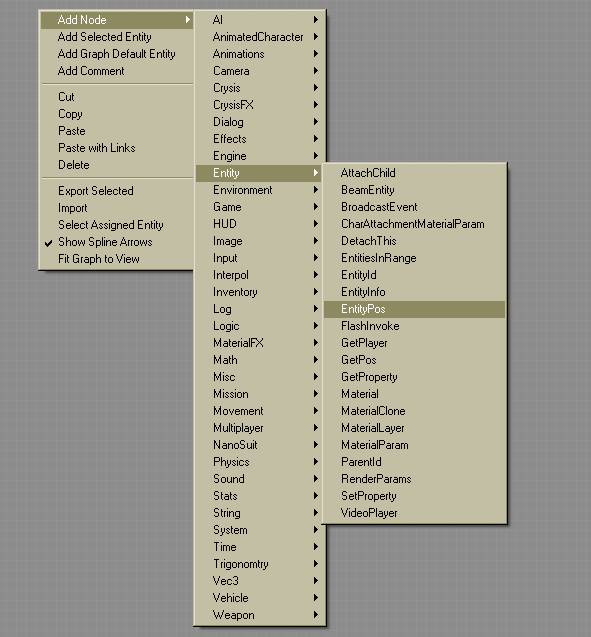Choose Paste from the context menu

click(117, 131)
